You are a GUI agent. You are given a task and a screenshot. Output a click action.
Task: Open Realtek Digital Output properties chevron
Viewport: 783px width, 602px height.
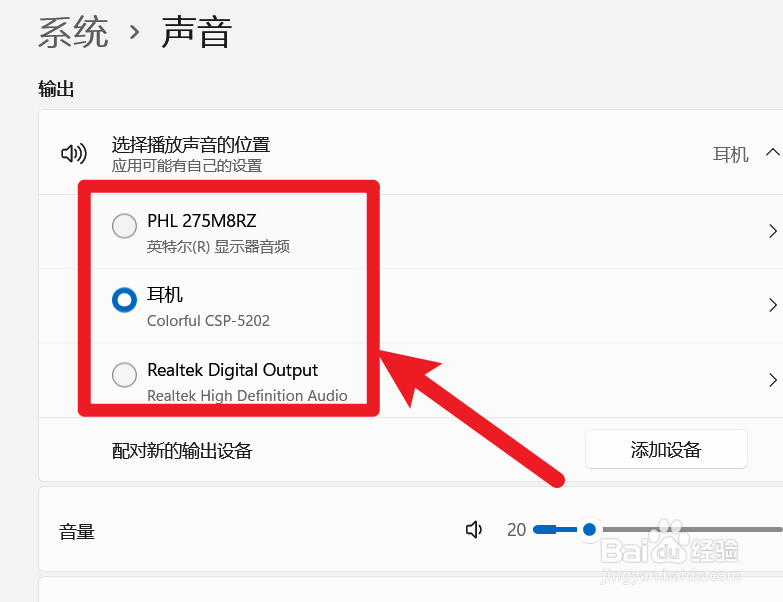point(773,380)
